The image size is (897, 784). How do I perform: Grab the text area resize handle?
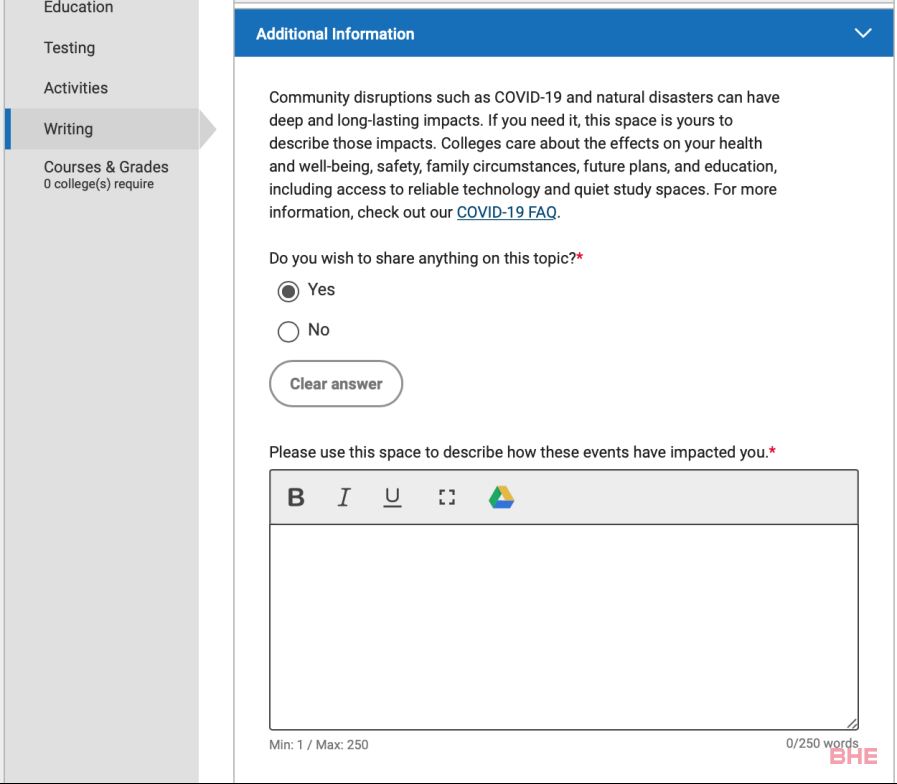coord(852,723)
